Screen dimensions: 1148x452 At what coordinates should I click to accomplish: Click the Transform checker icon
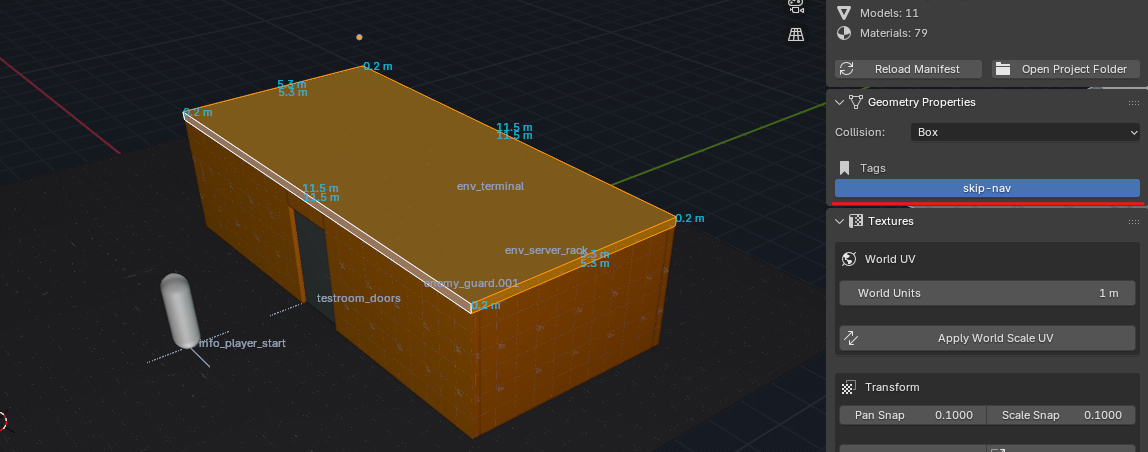click(x=849, y=387)
